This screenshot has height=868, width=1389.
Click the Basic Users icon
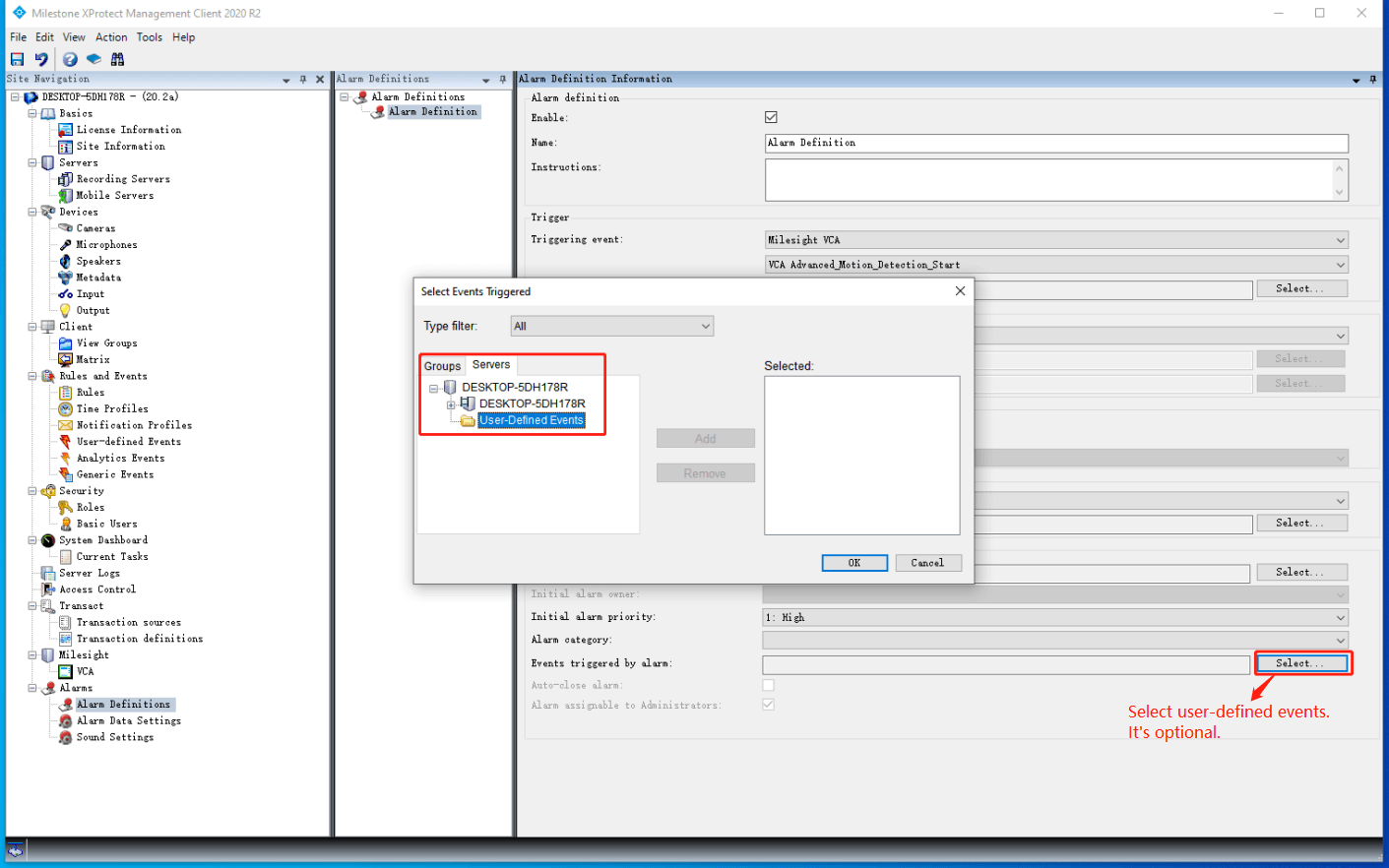[x=66, y=525]
